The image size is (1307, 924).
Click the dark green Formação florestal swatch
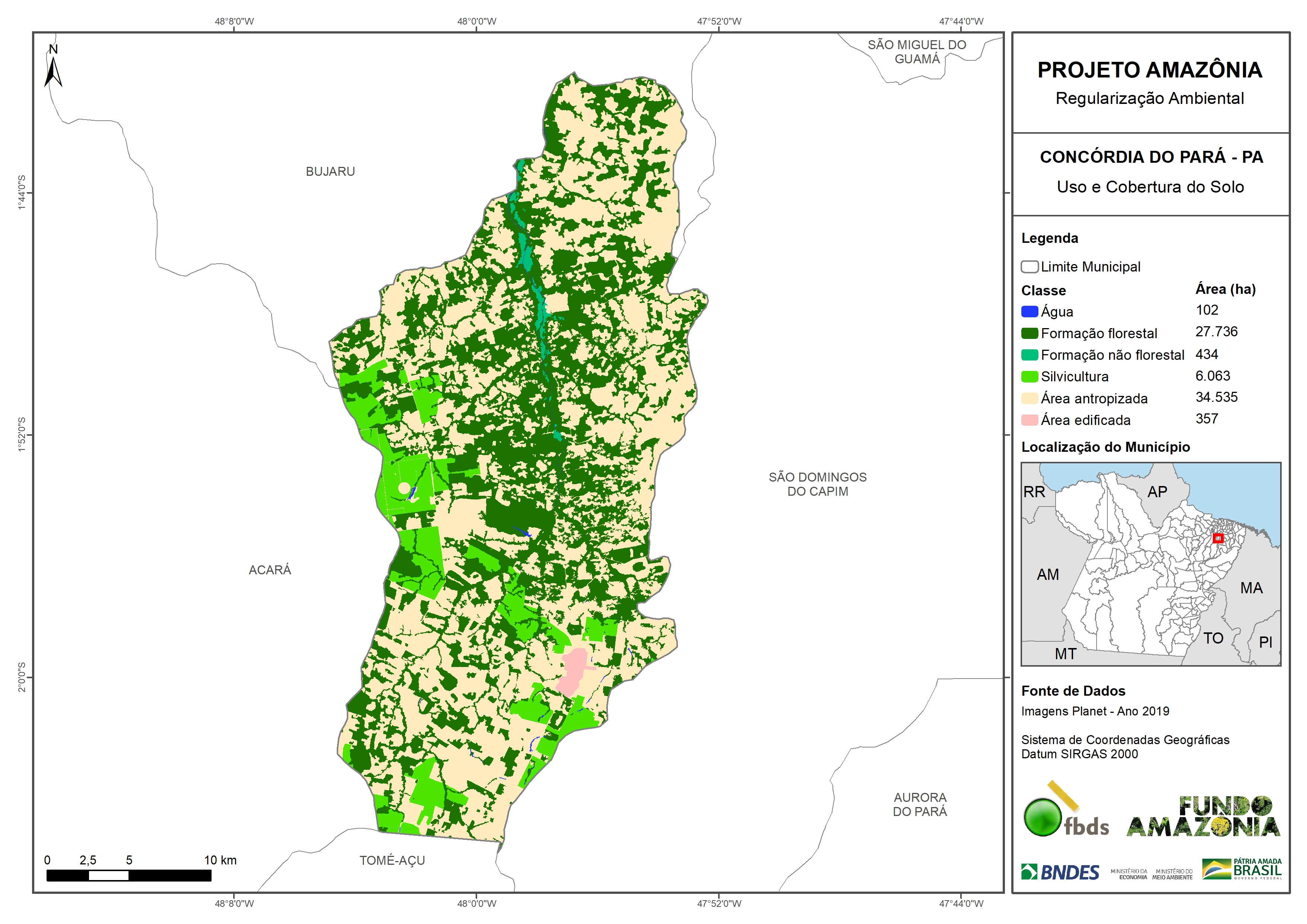point(1029,333)
